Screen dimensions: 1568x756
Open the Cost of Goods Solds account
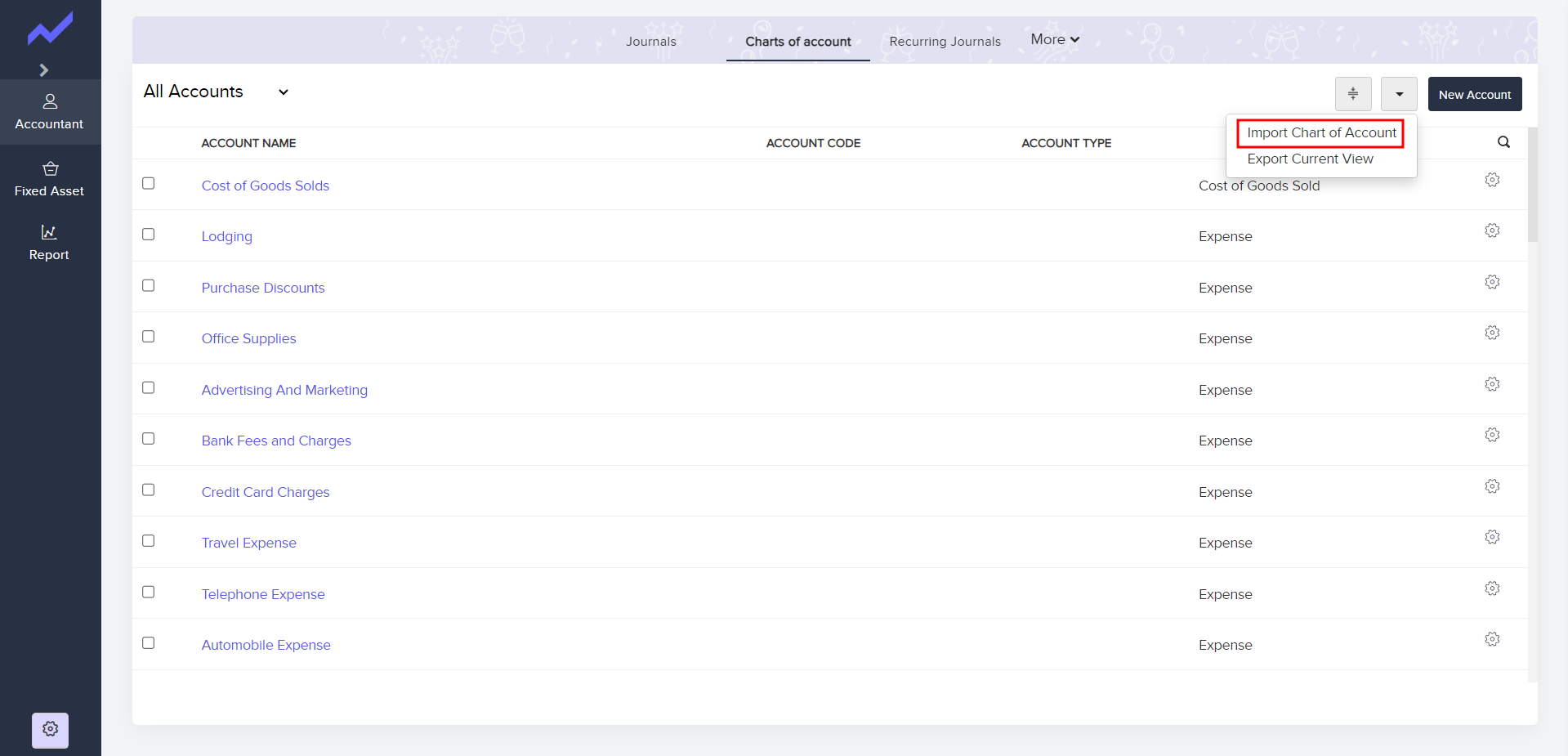click(266, 186)
